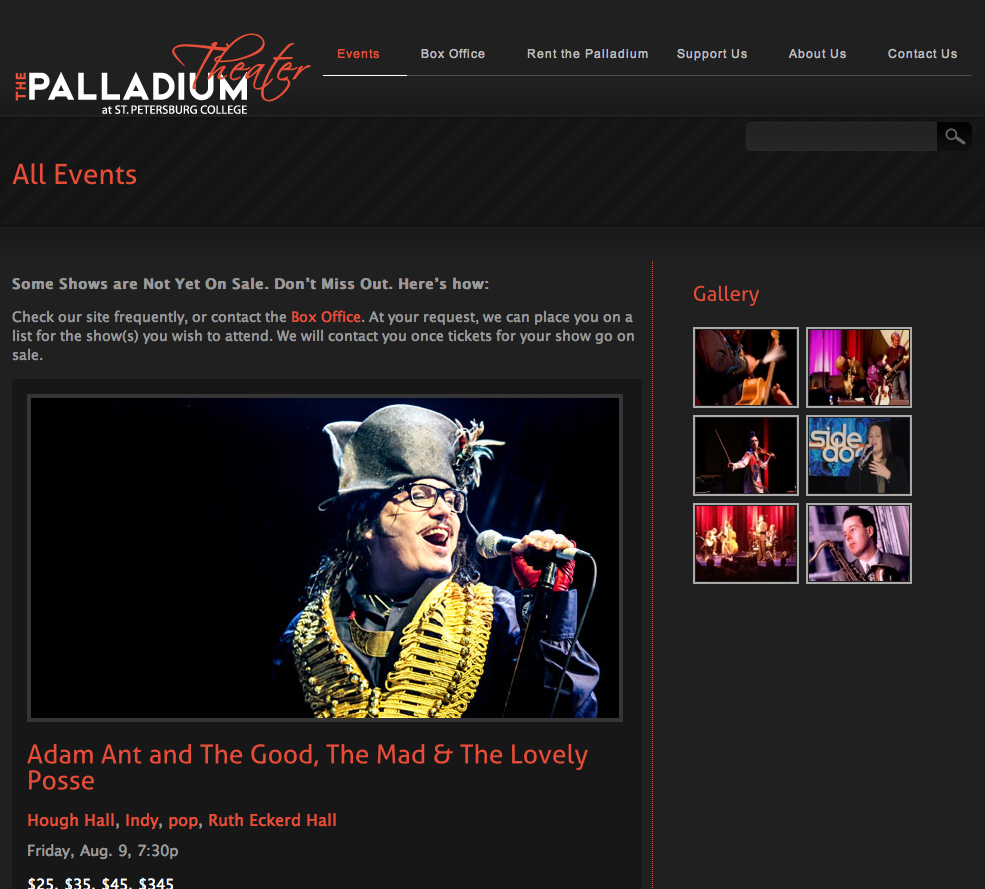Go to Rent the Palladium page
Image resolution: width=985 pixels, height=889 pixels.
[x=587, y=54]
